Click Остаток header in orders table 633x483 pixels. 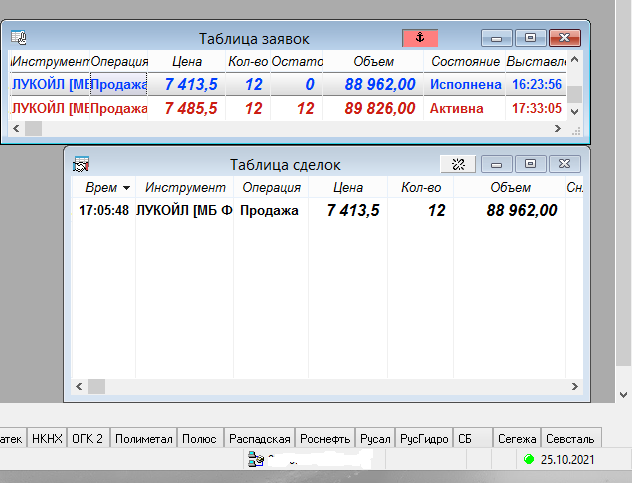297,61
